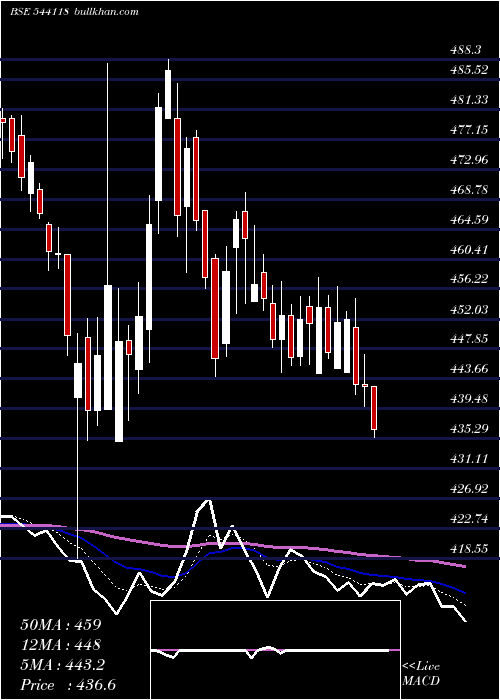
Task: Click the 447.85 price axis label
Action: (469, 339)
